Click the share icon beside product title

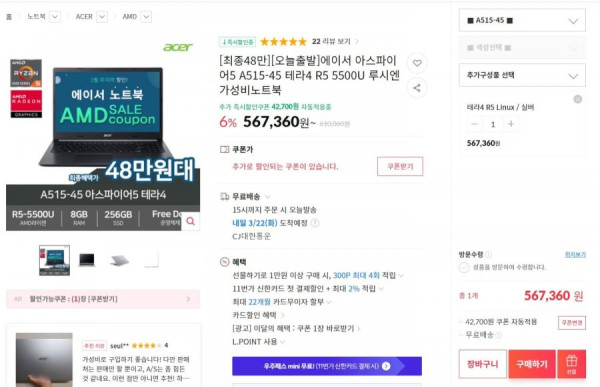(x=417, y=88)
